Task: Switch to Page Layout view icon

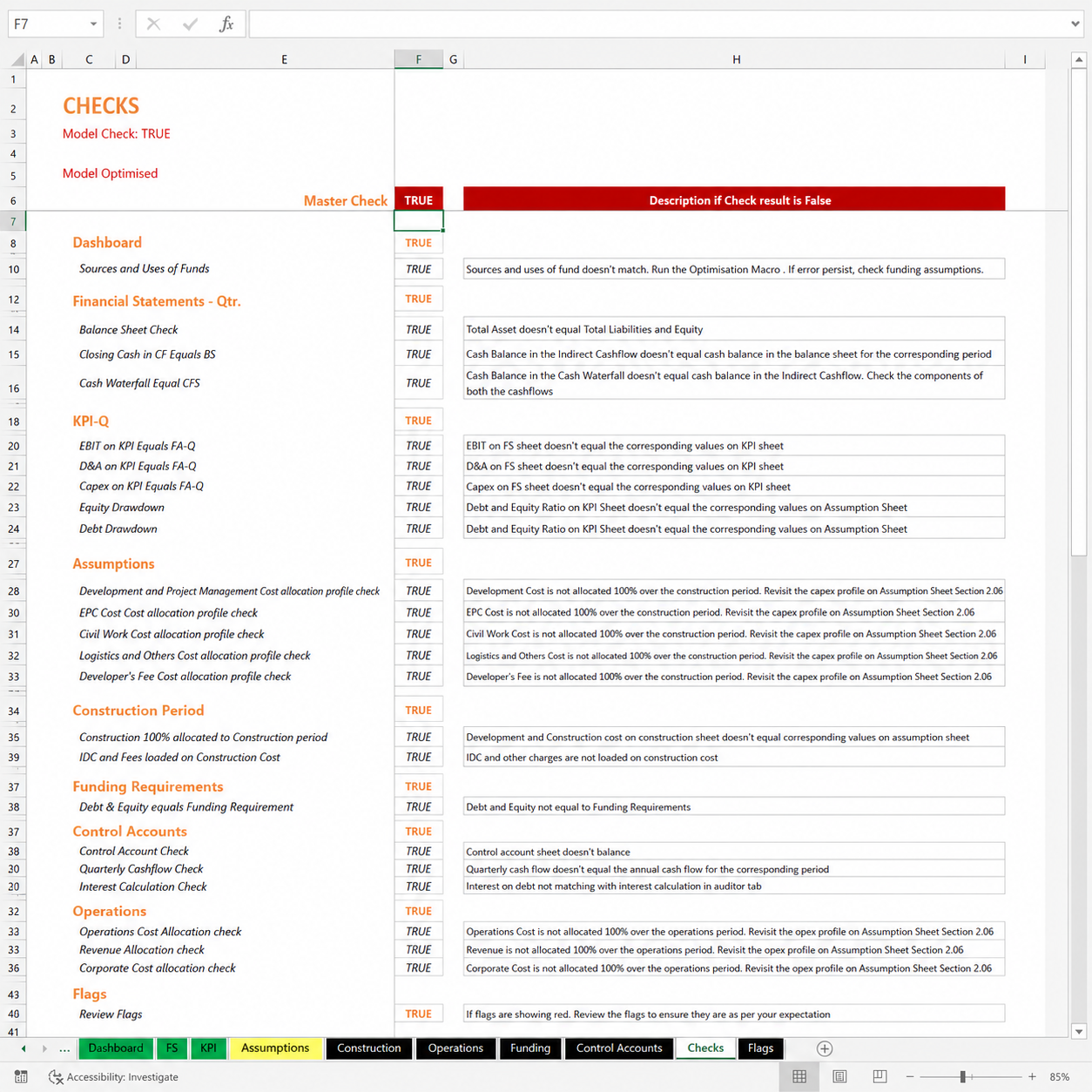Action: (839, 1077)
